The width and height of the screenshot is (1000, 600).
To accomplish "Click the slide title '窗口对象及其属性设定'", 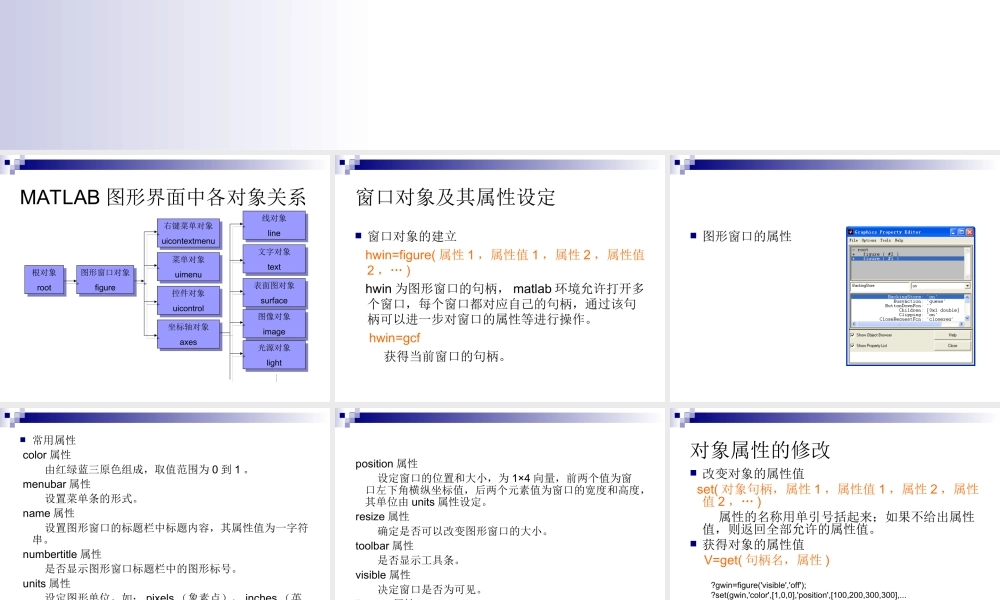I will click(455, 197).
